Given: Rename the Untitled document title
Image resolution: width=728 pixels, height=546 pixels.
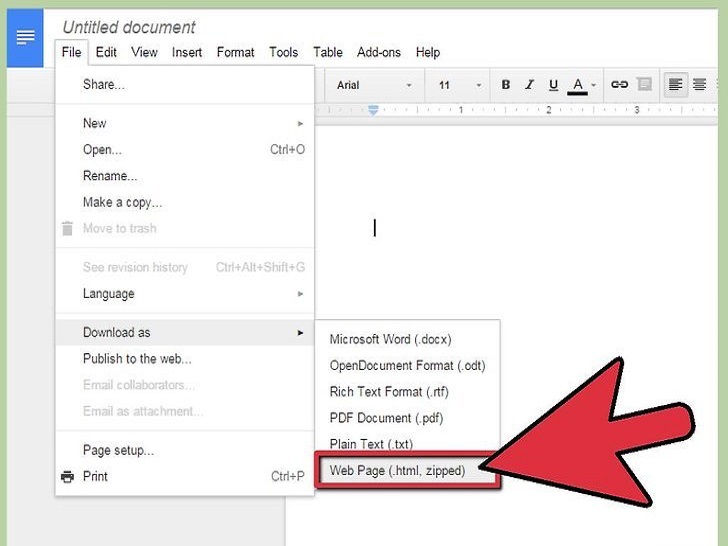Looking at the screenshot, I should [x=129, y=27].
